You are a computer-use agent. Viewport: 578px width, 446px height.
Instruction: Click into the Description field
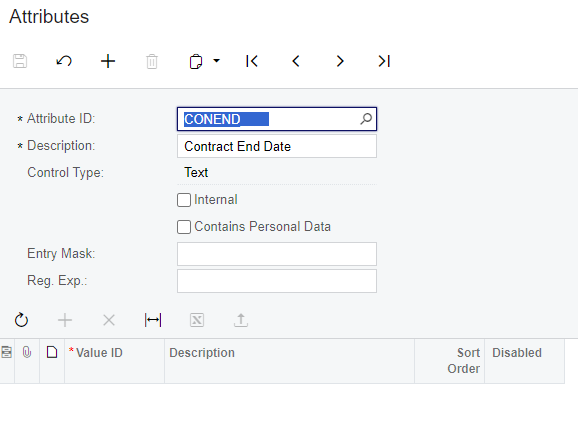pos(277,146)
